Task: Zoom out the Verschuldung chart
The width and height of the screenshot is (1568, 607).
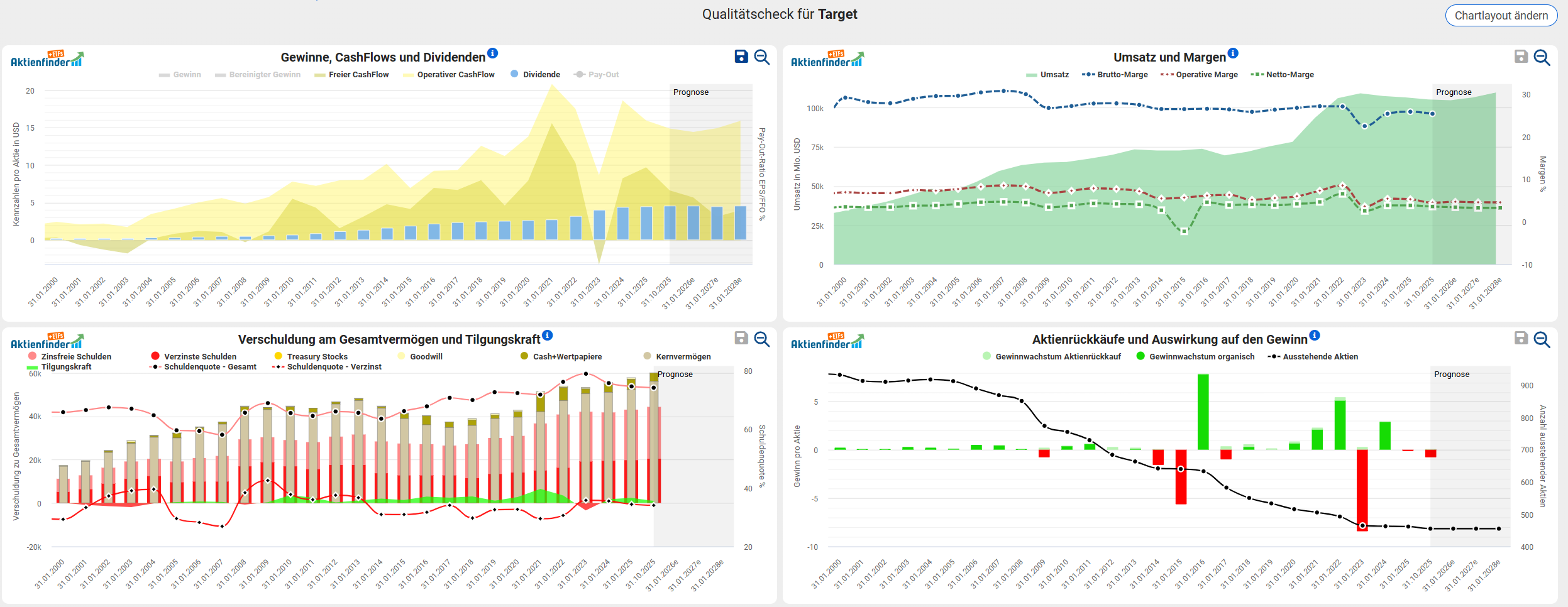Action: pyautogui.click(x=762, y=339)
